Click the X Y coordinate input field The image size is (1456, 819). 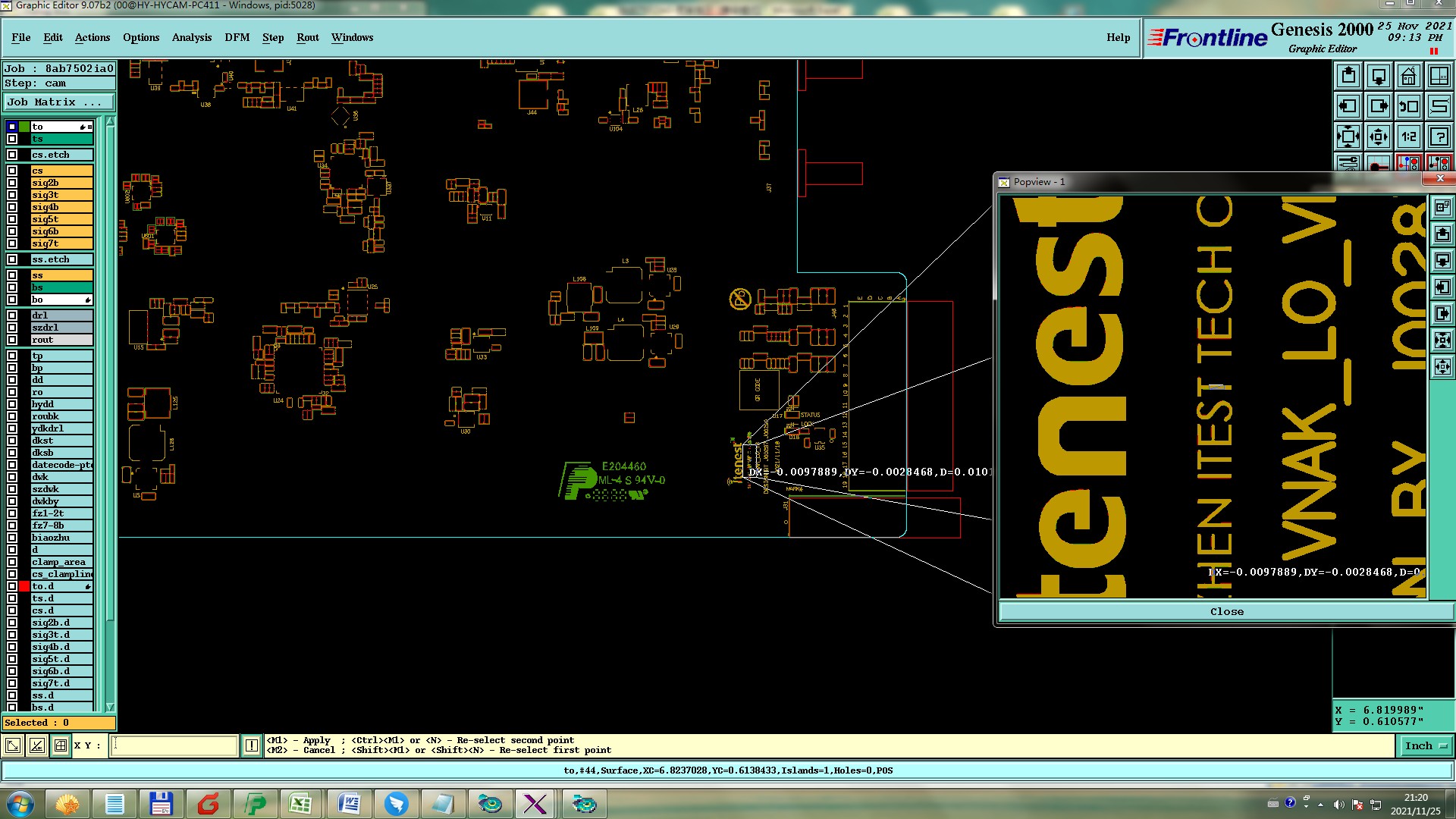point(174,745)
